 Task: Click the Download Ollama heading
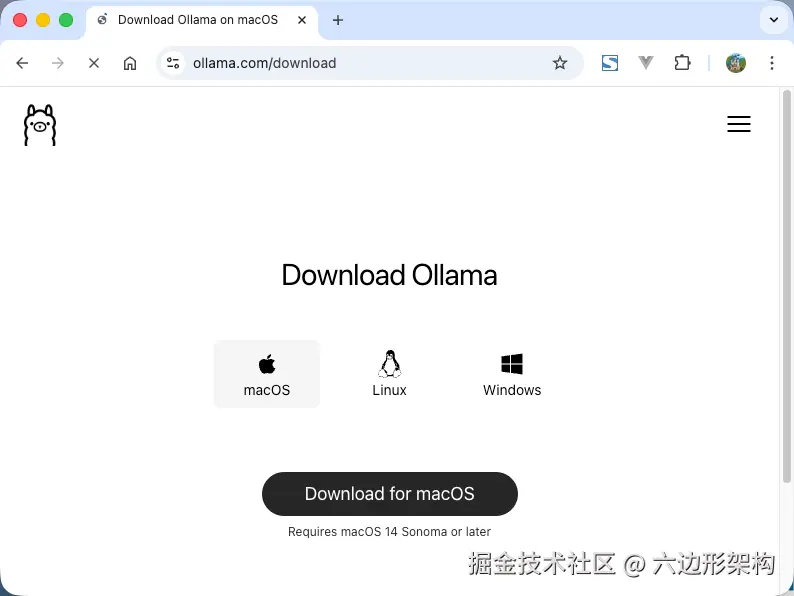pyautogui.click(x=389, y=275)
